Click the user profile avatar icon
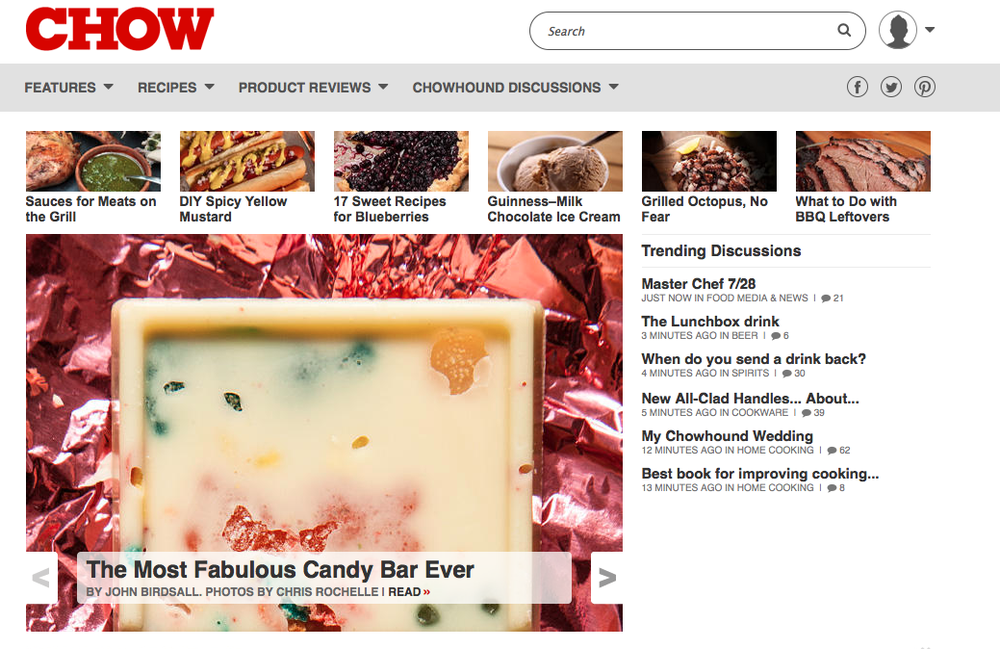 click(897, 30)
